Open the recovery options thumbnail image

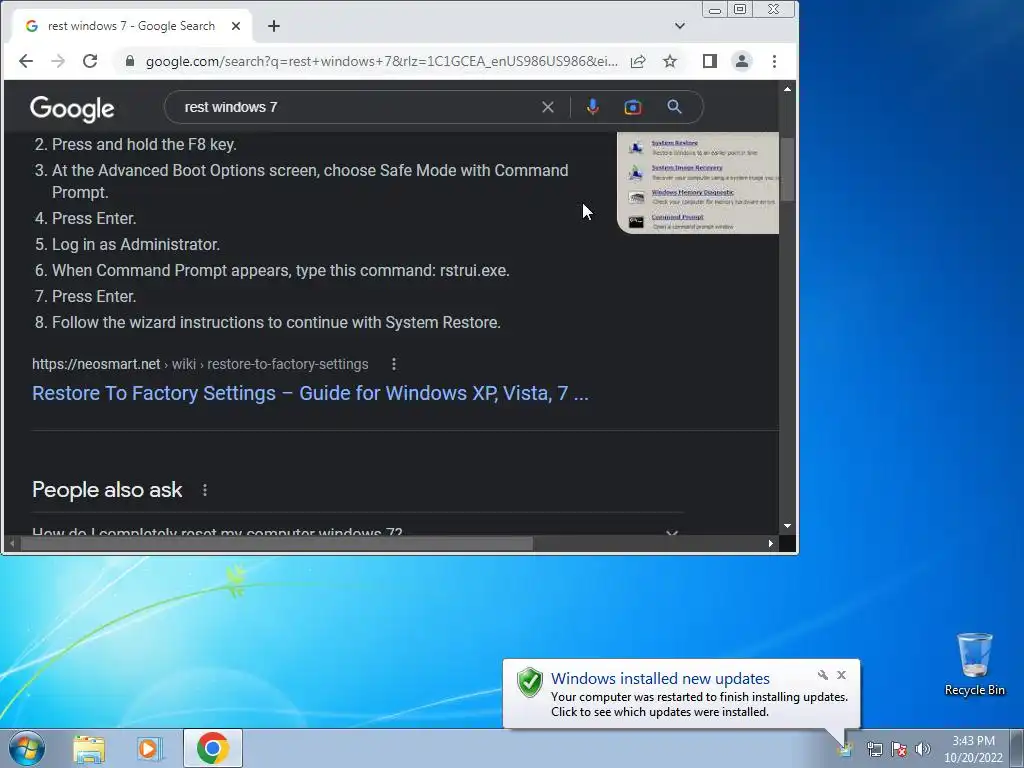(698, 182)
